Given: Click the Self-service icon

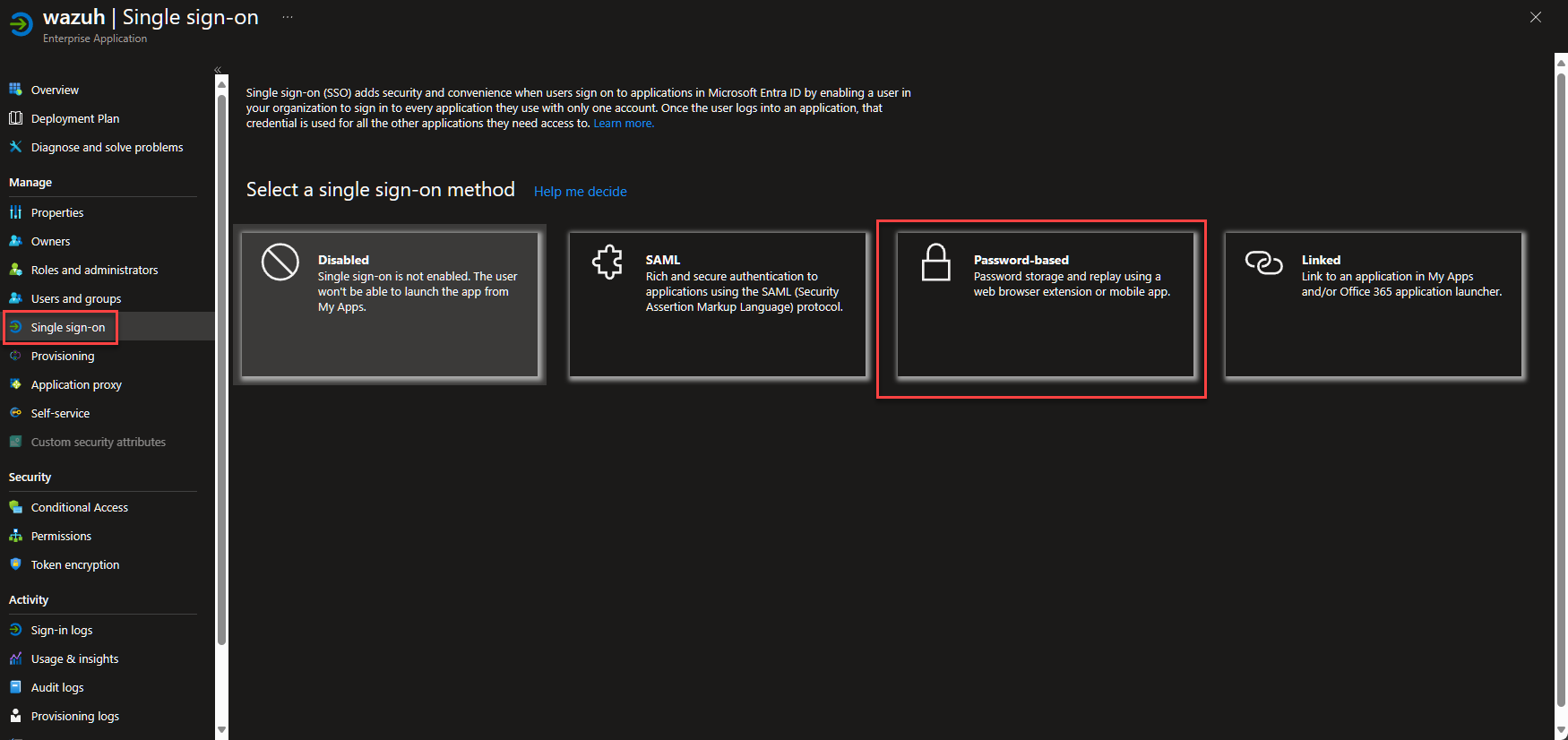Looking at the screenshot, I should [x=15, y=413].
